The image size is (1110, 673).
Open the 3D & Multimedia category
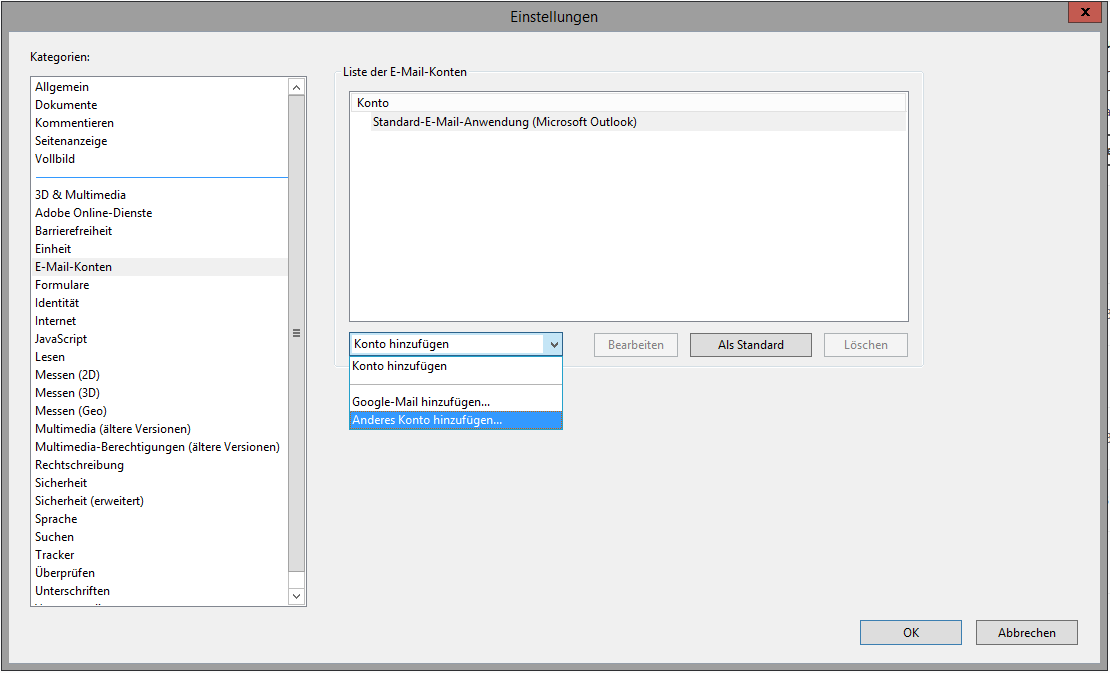pos(80,195)
